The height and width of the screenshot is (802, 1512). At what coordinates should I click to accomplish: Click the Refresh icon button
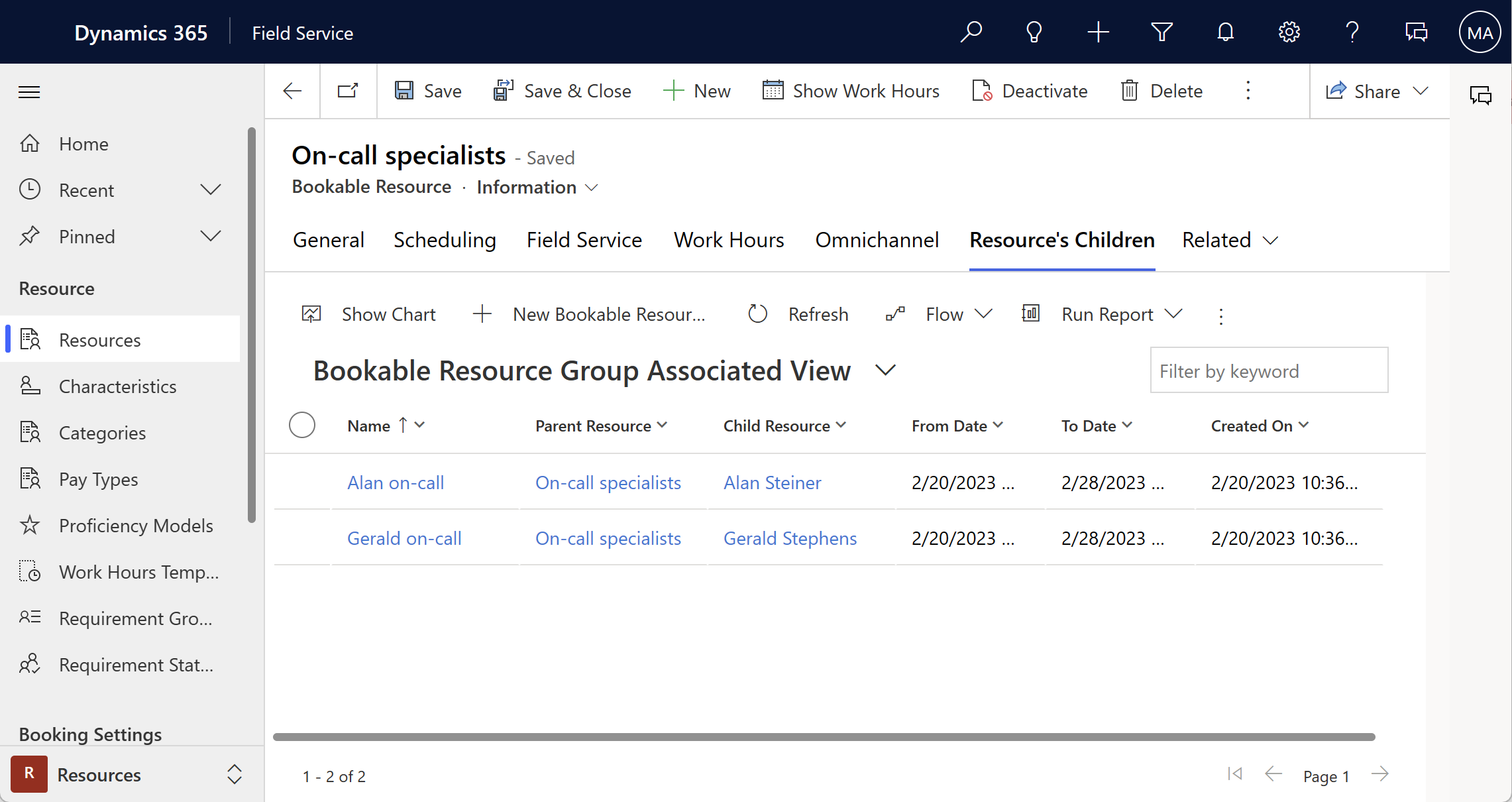757,314
